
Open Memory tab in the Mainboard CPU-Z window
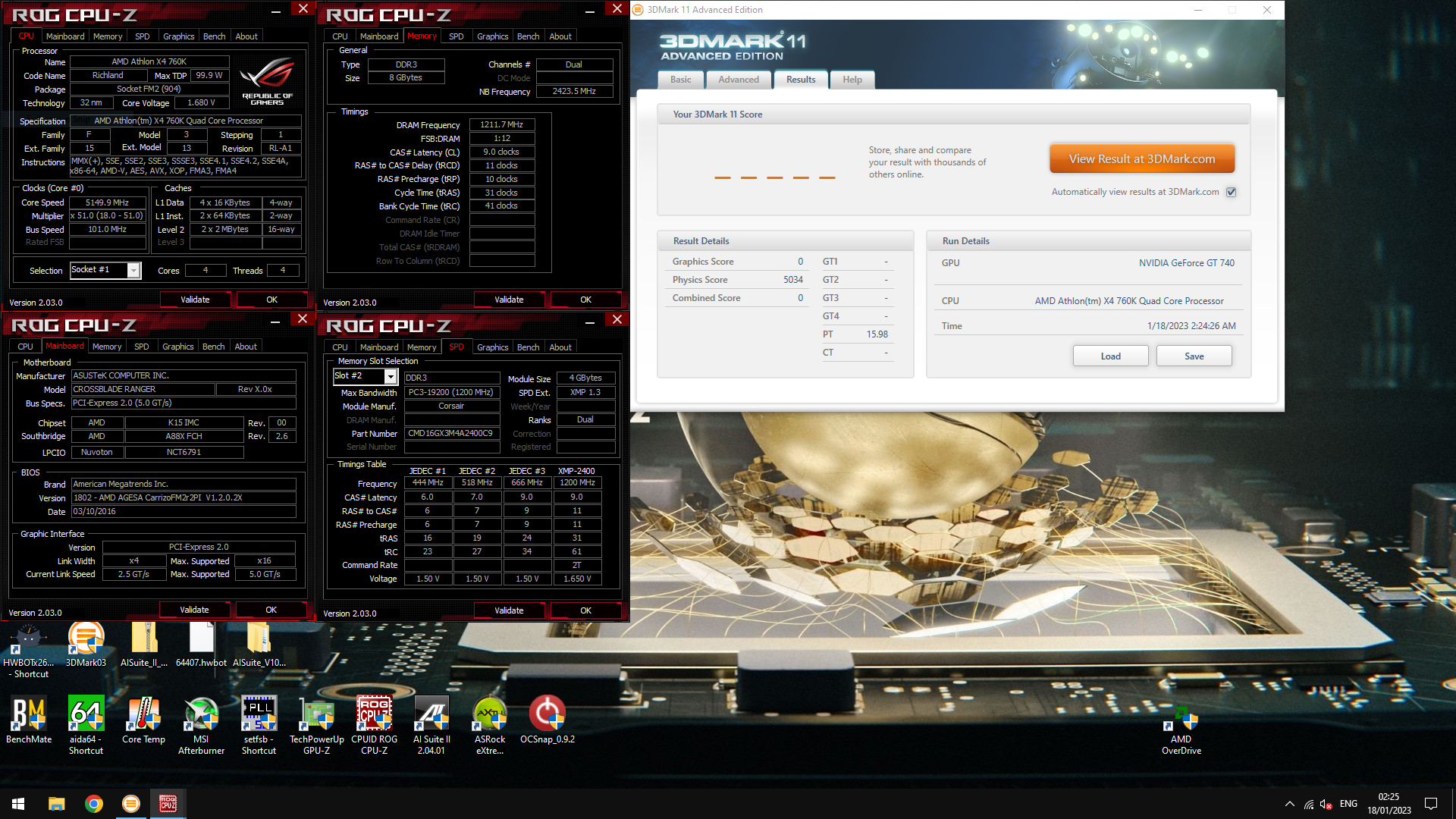[x=107, y=347]
